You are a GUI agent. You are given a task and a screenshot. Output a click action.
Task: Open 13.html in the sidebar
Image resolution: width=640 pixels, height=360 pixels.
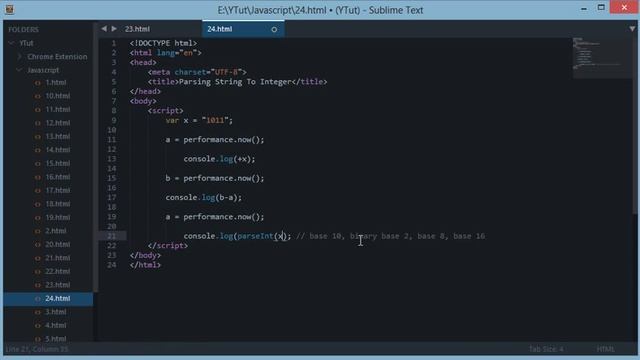(x=58, y=136)
